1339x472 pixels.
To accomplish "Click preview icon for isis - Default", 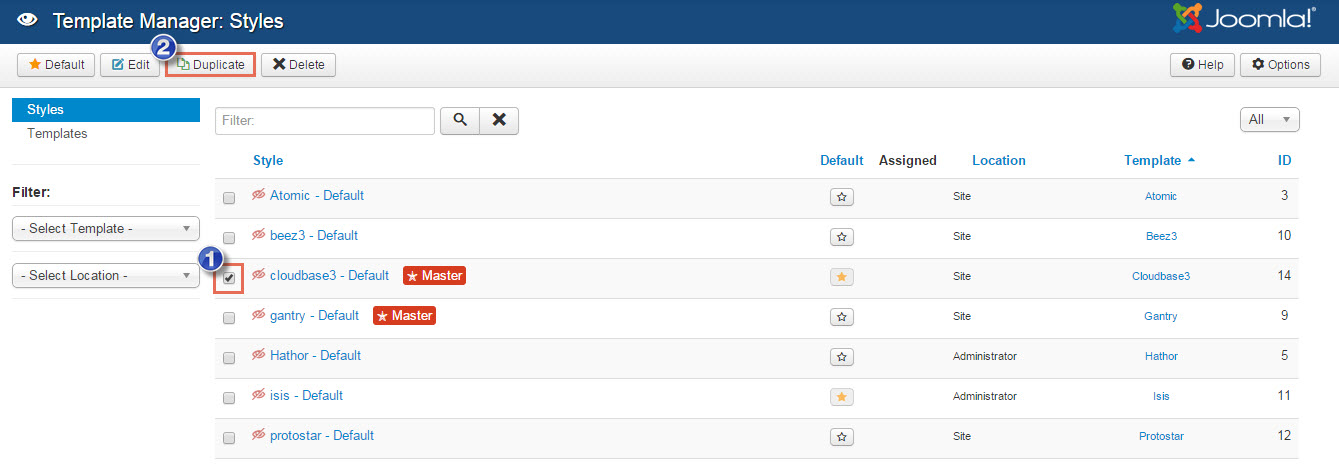I will tap(259, 395).
